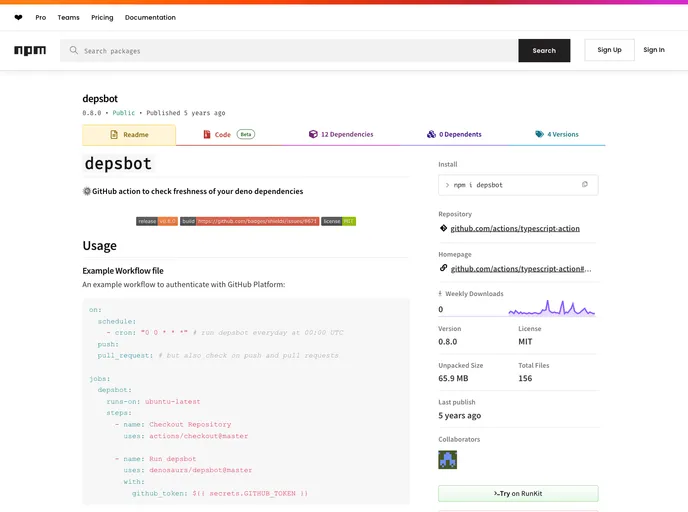Click the search magnifier icon

[x=74, y=50]
